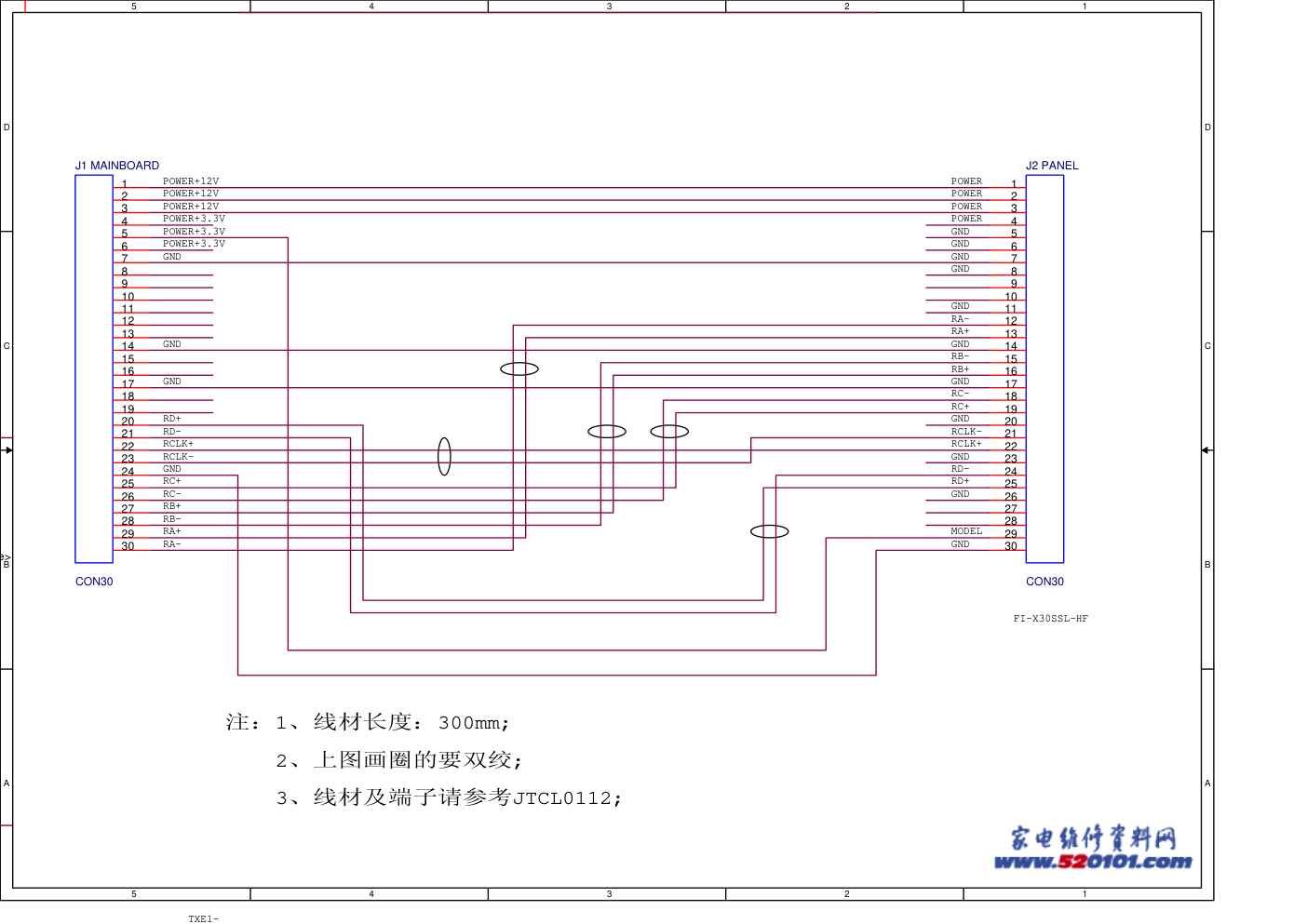Screen dimensions: 1307x924
Task: Click "RB+" net label on J1 MAINBOARD
Action: coord(172,506)
